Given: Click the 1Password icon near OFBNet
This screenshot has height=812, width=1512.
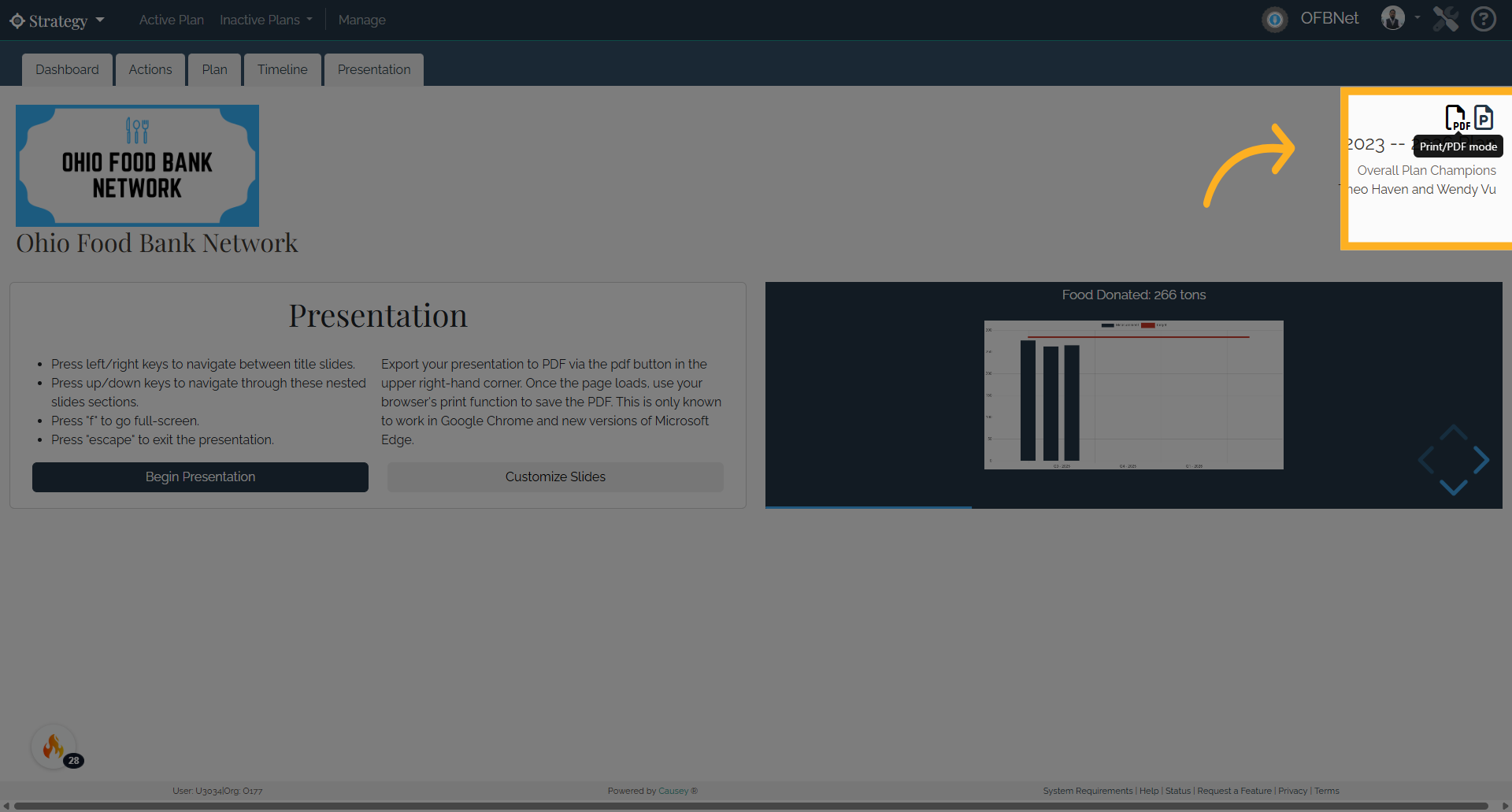Looking at the screenshot, I should coord(1275,19).
